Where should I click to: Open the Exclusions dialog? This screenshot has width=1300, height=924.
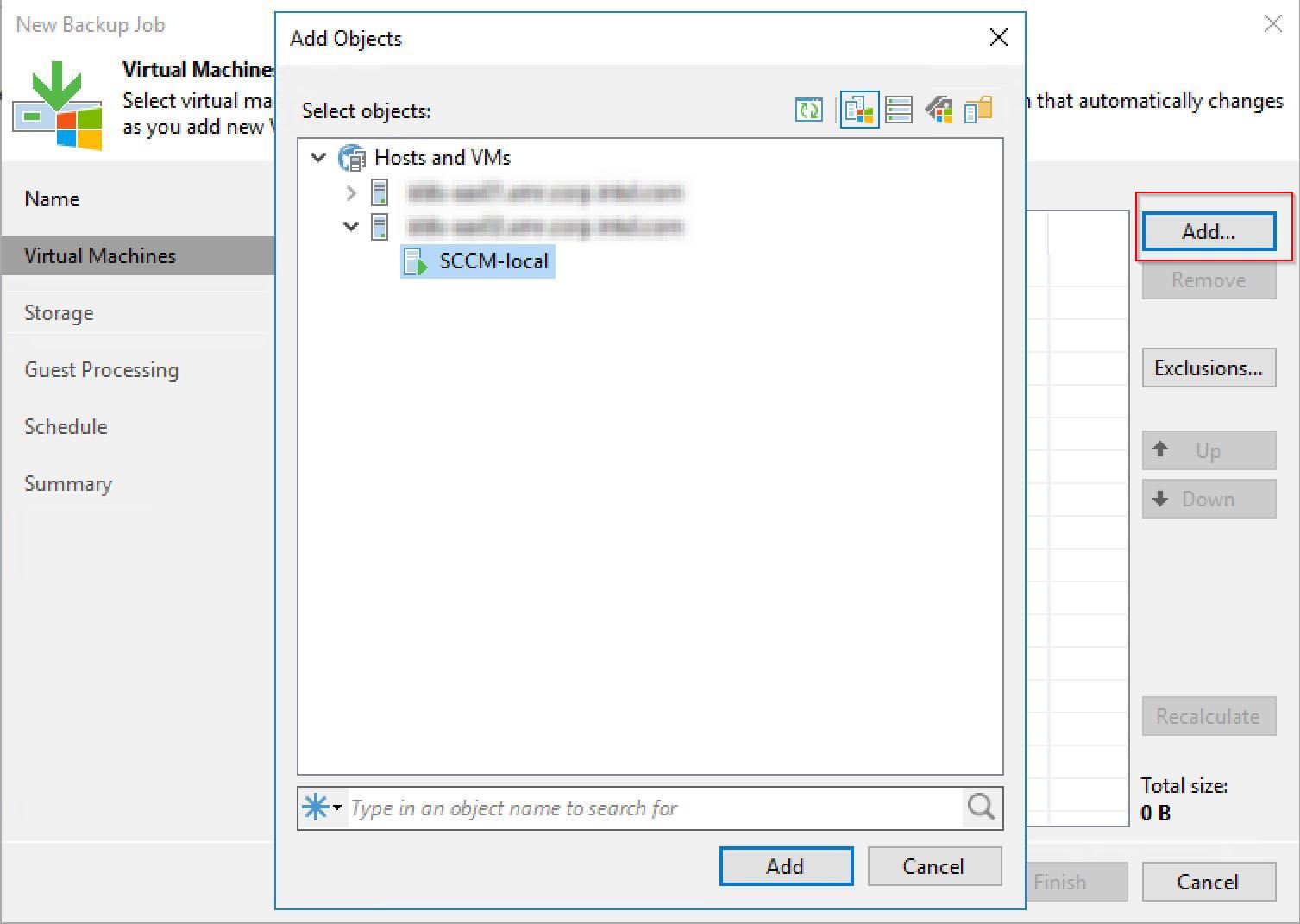click(1208, 368)
